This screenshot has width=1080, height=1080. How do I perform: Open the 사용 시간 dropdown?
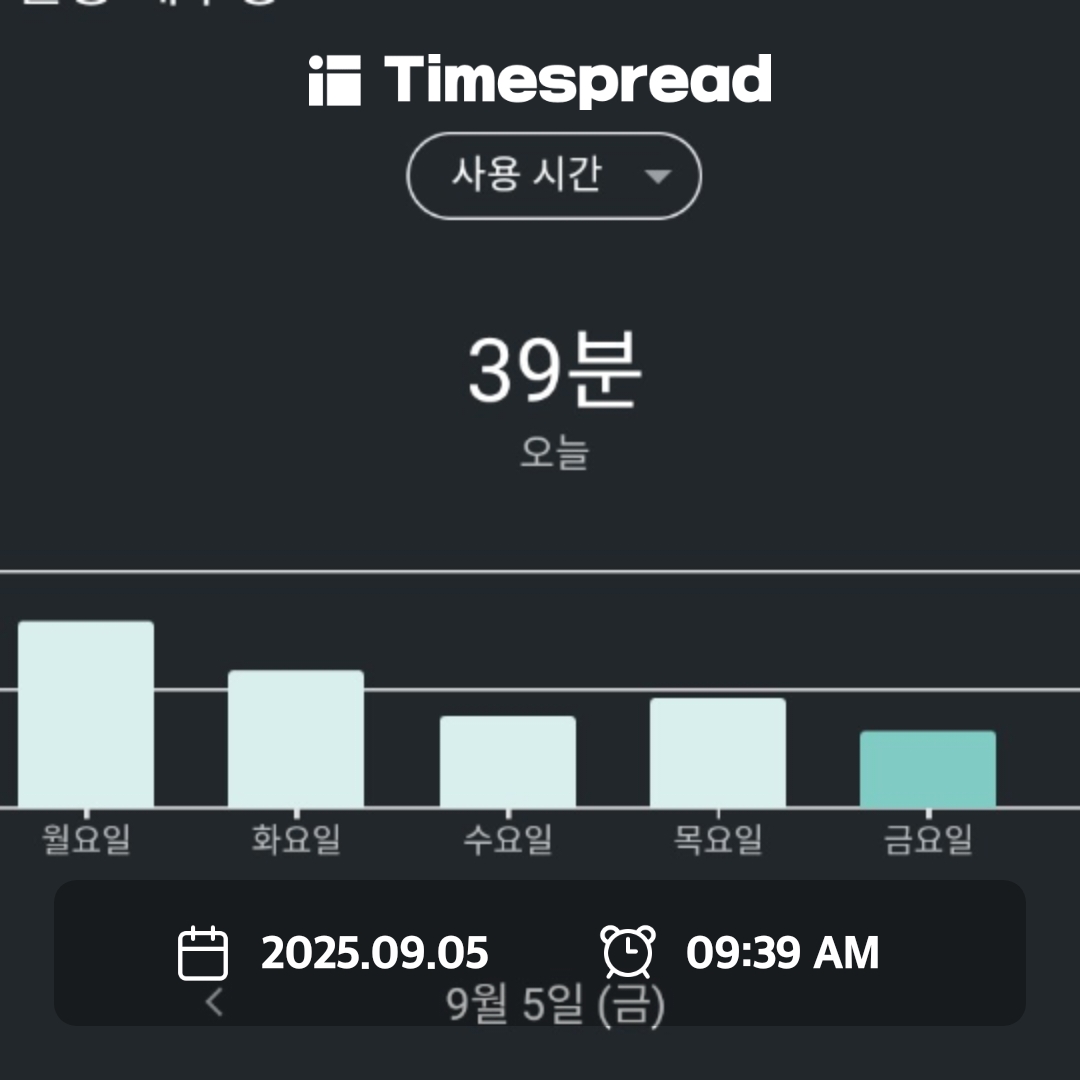pos(554,176)
